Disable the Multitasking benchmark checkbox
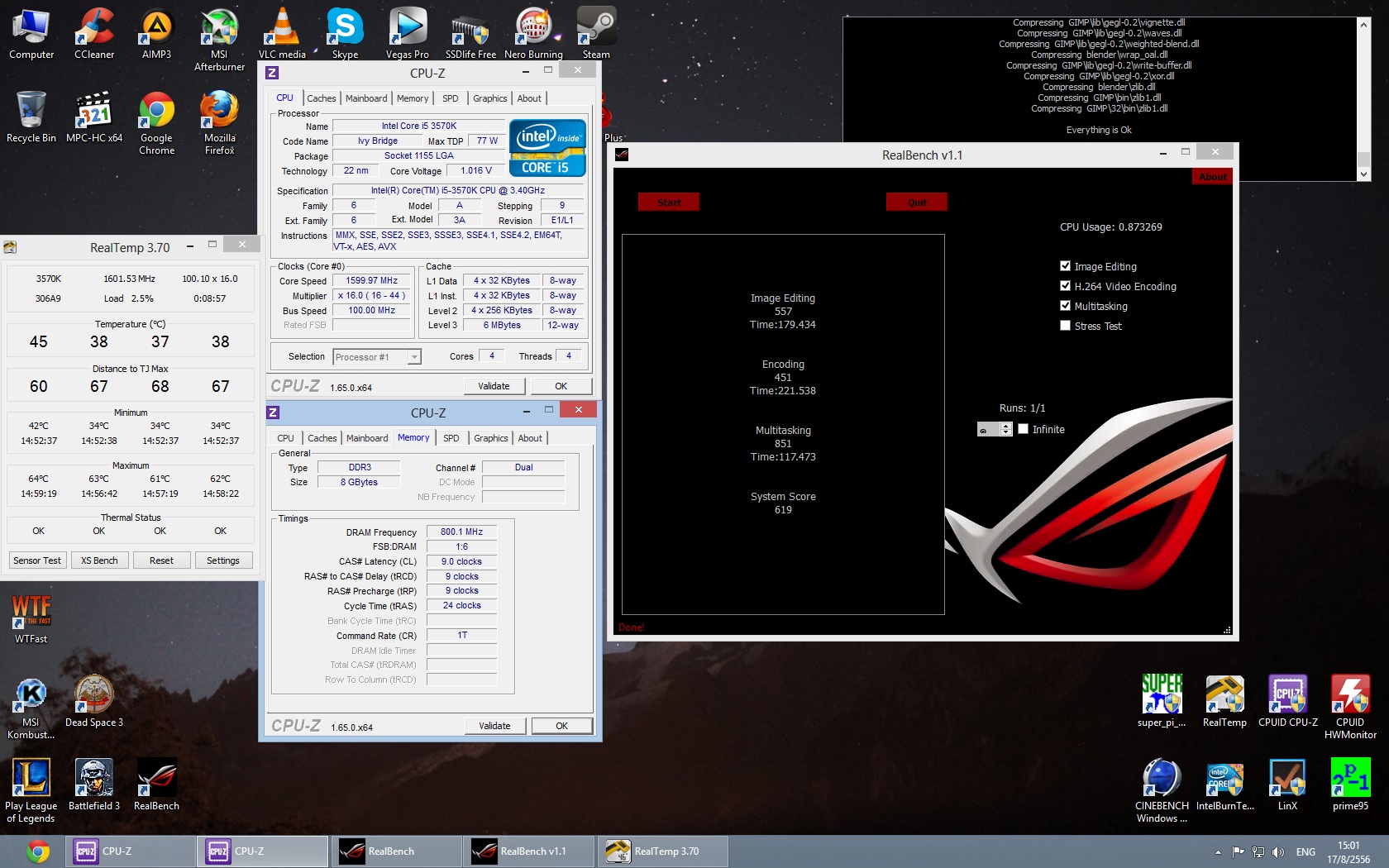Viewport: 1389px width, 868px height. point(1065,306)
